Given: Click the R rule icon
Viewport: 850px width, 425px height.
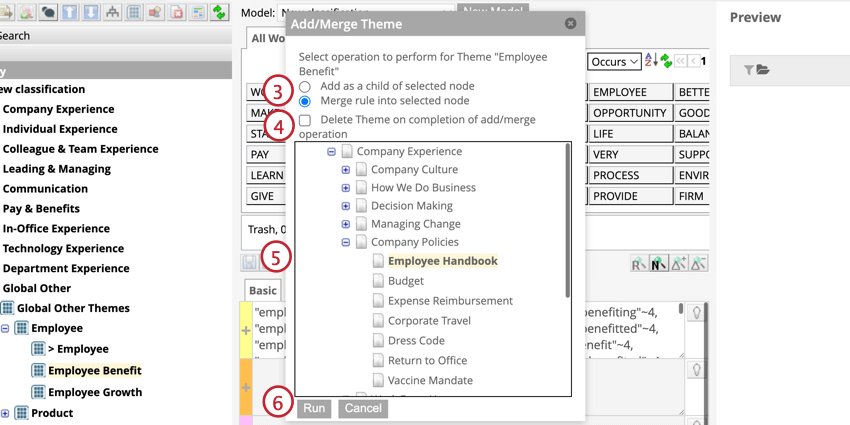Looking at the screenshot, I should coord(639,263).
